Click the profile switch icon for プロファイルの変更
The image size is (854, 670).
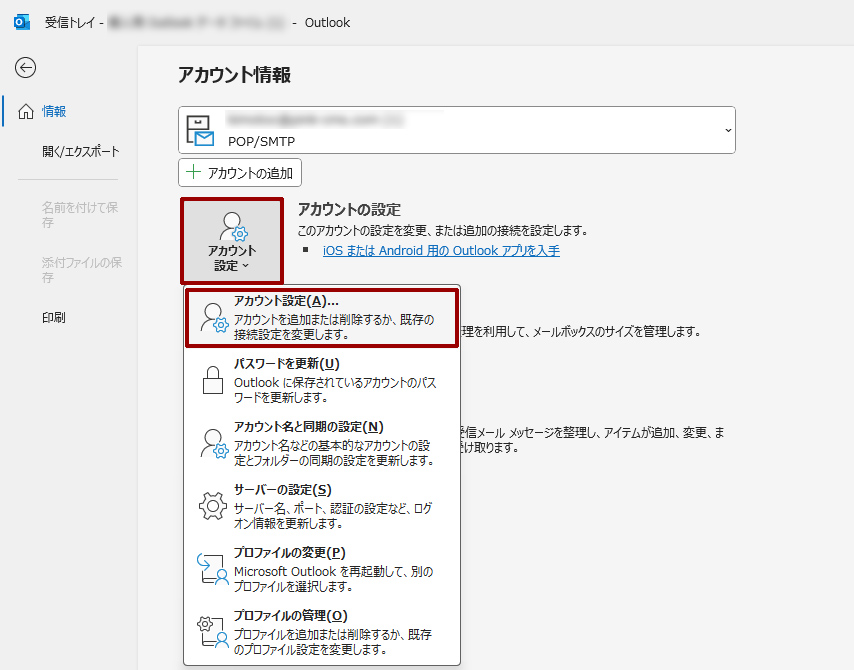pyautogui.click(x=214, y=569)
